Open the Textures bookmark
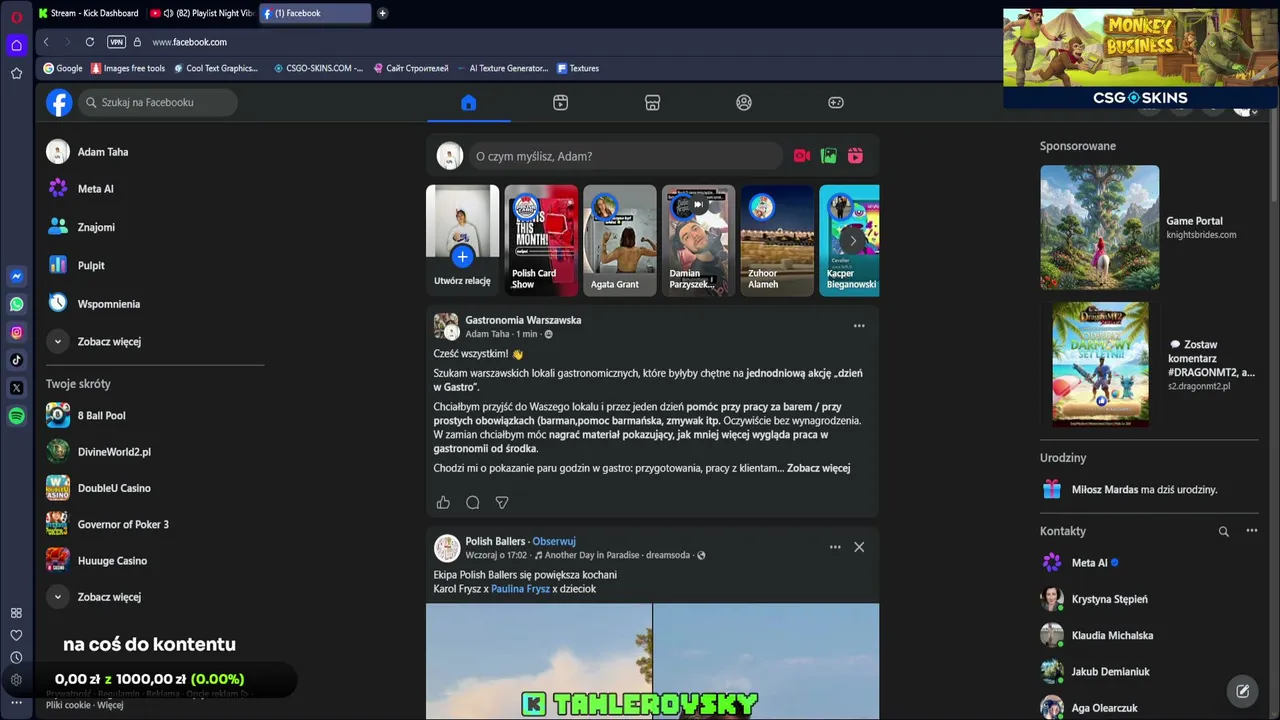 click(x=578, y=68)
